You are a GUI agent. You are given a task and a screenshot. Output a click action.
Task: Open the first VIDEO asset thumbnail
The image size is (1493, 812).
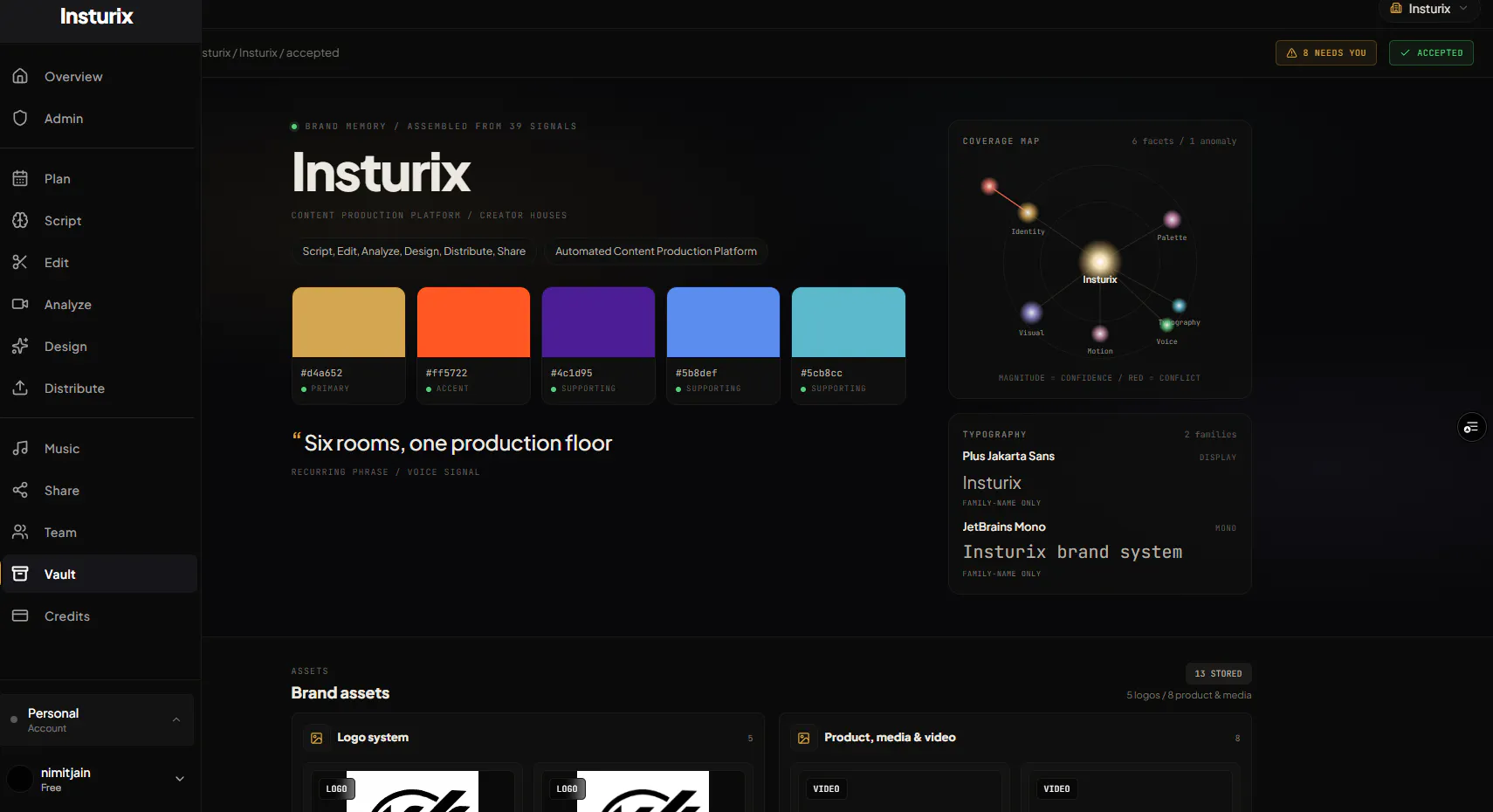tap(900, 791)
